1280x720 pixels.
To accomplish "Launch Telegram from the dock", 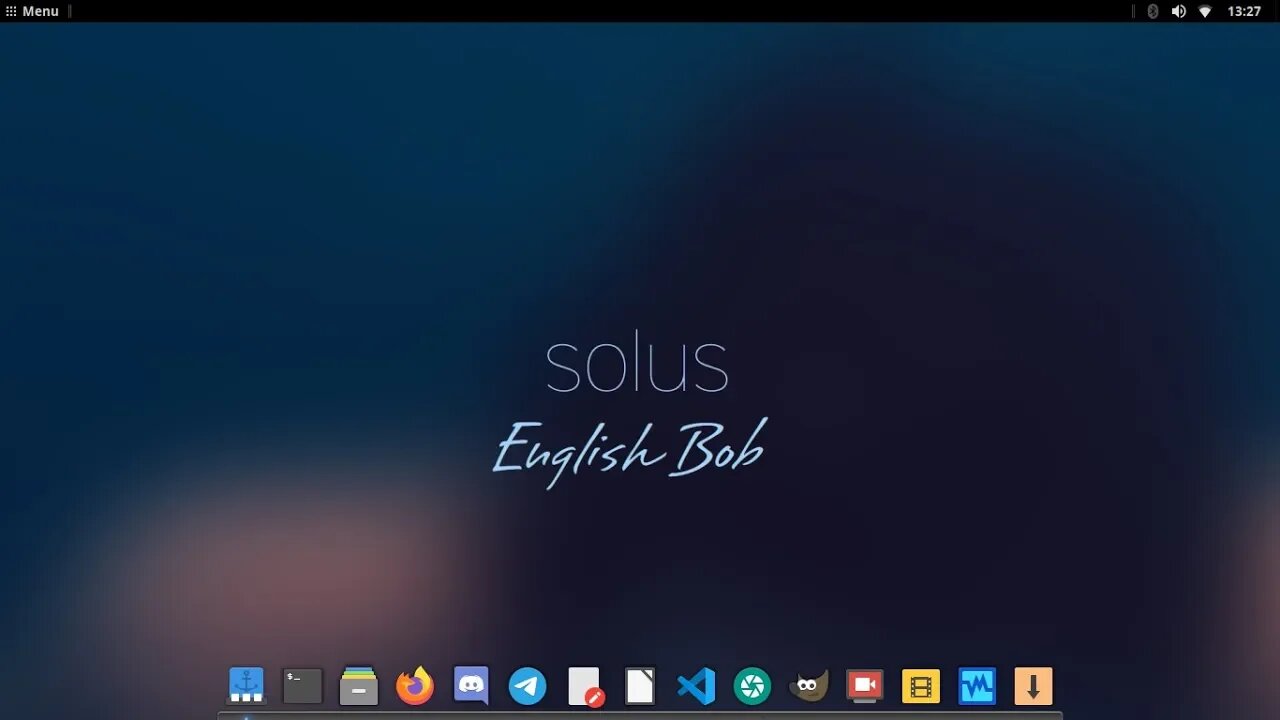I will (527, 686).
